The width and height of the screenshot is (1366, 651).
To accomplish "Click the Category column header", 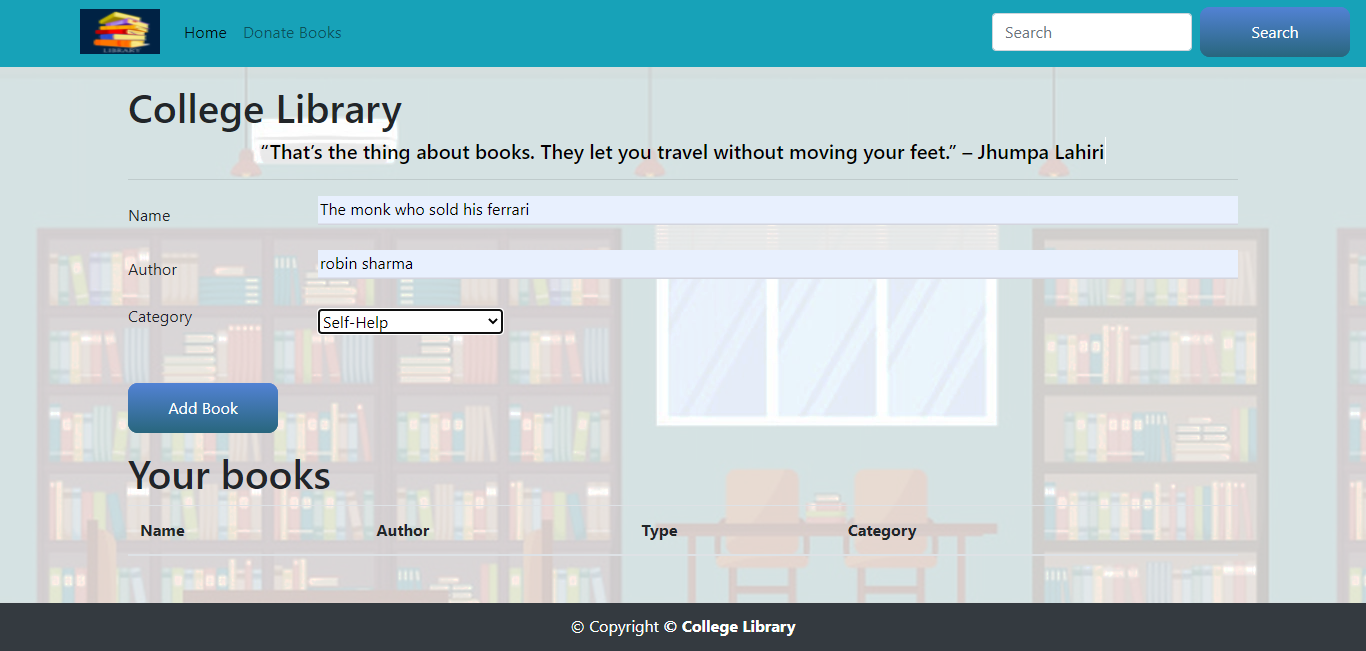I will 882,531.
